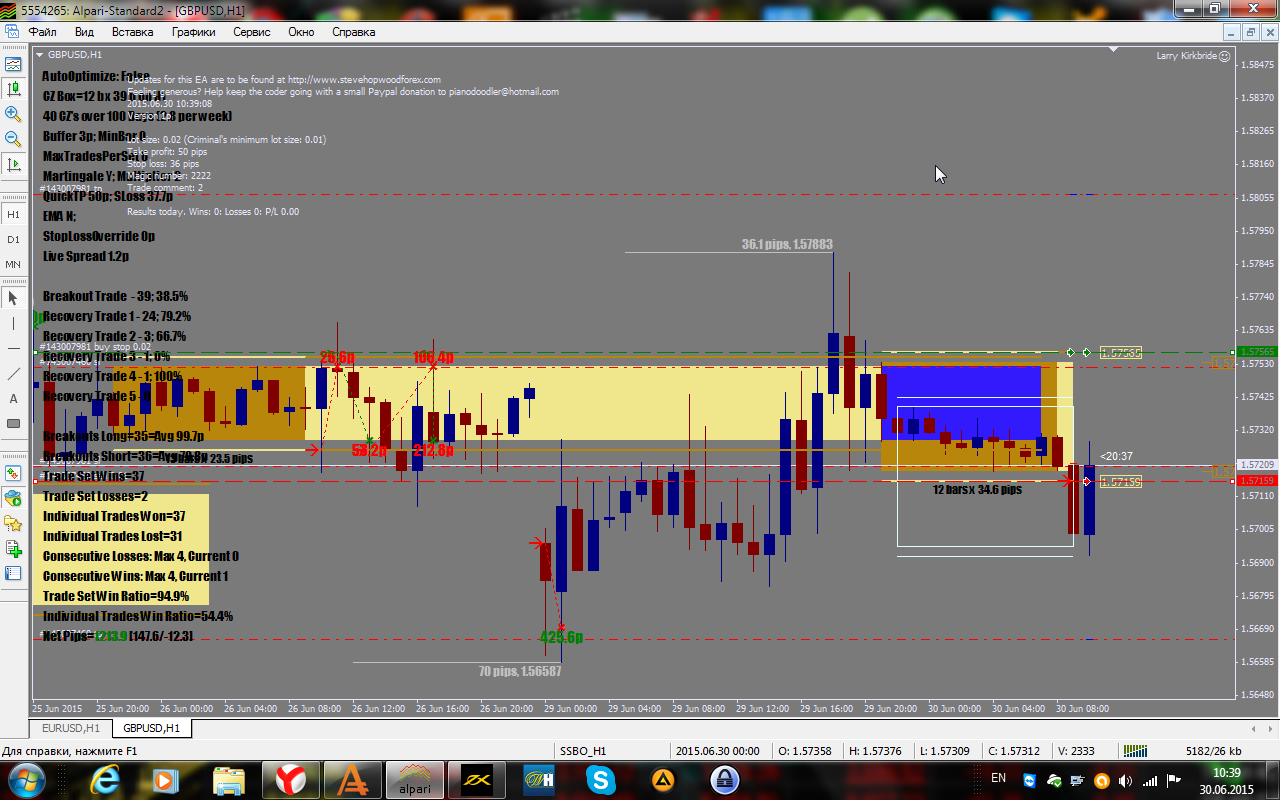Screen dimensions: 1280x800
Task: Open the Вид menu
Action: (84, 32)
